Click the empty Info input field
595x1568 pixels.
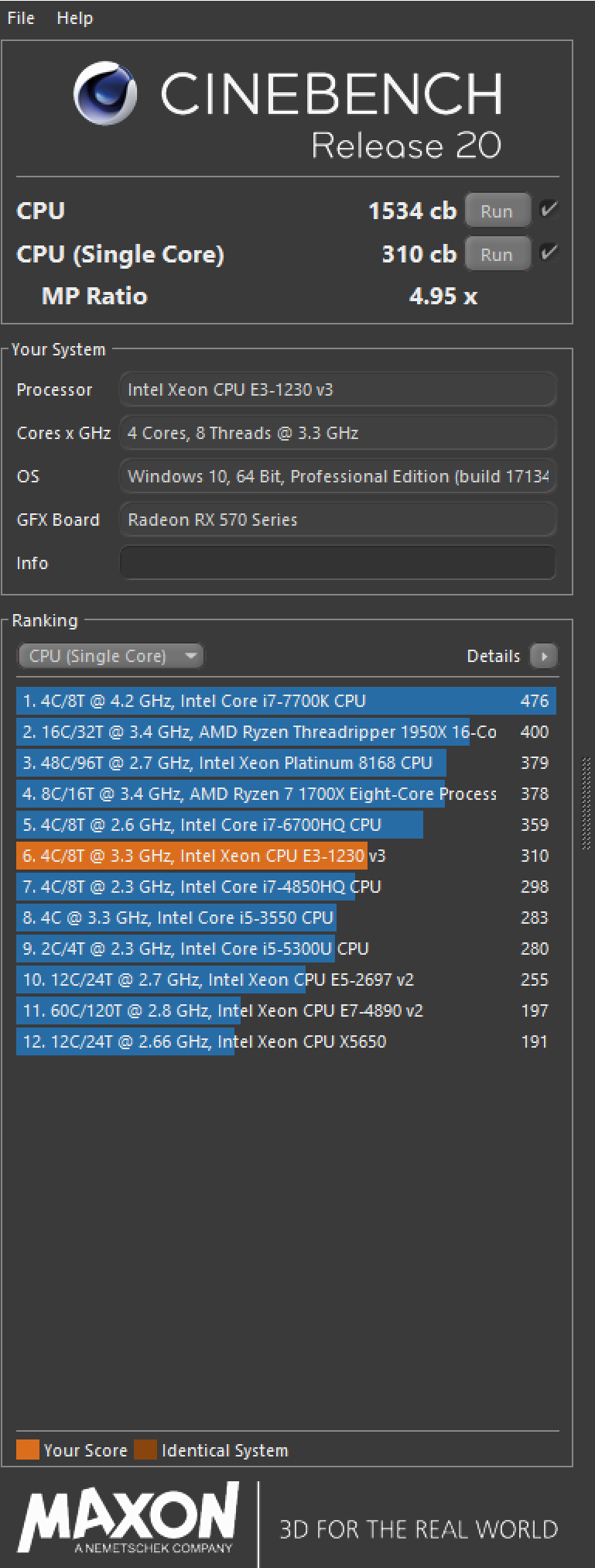[338, 563]
